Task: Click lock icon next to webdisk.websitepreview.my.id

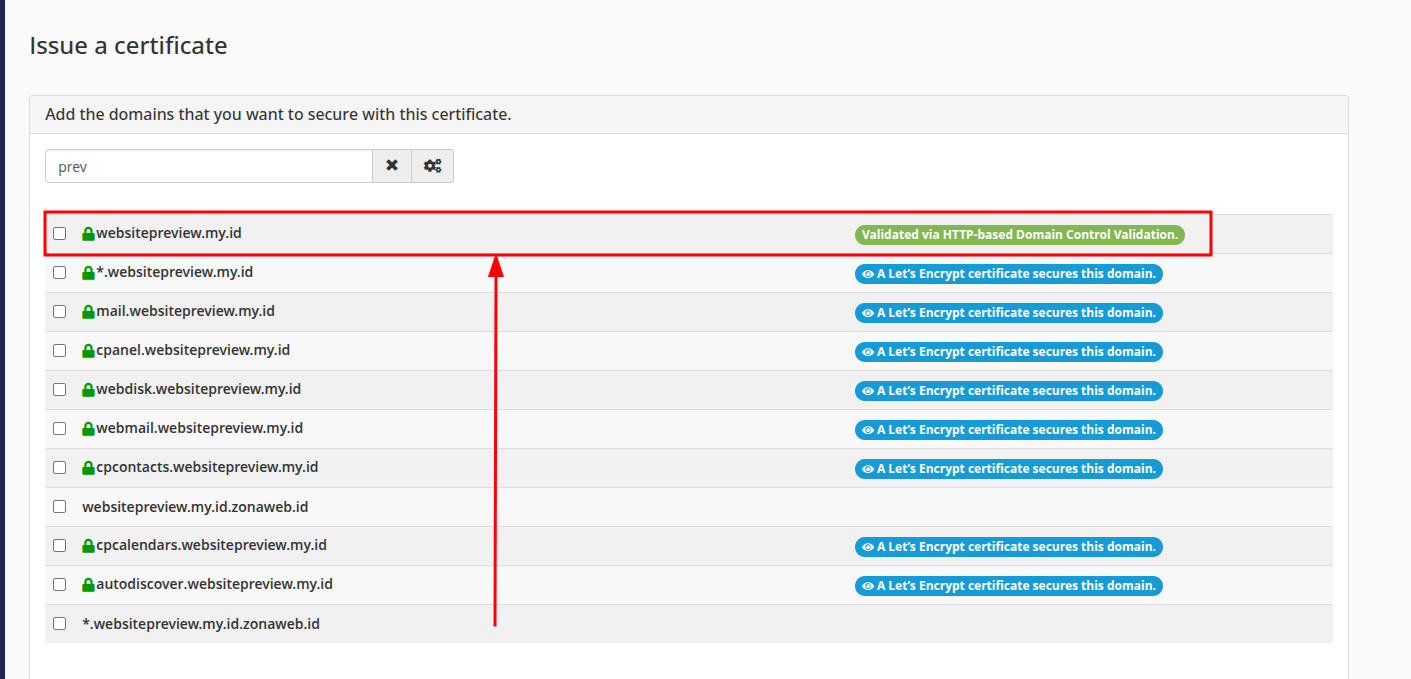Action: tap(88, 390)
